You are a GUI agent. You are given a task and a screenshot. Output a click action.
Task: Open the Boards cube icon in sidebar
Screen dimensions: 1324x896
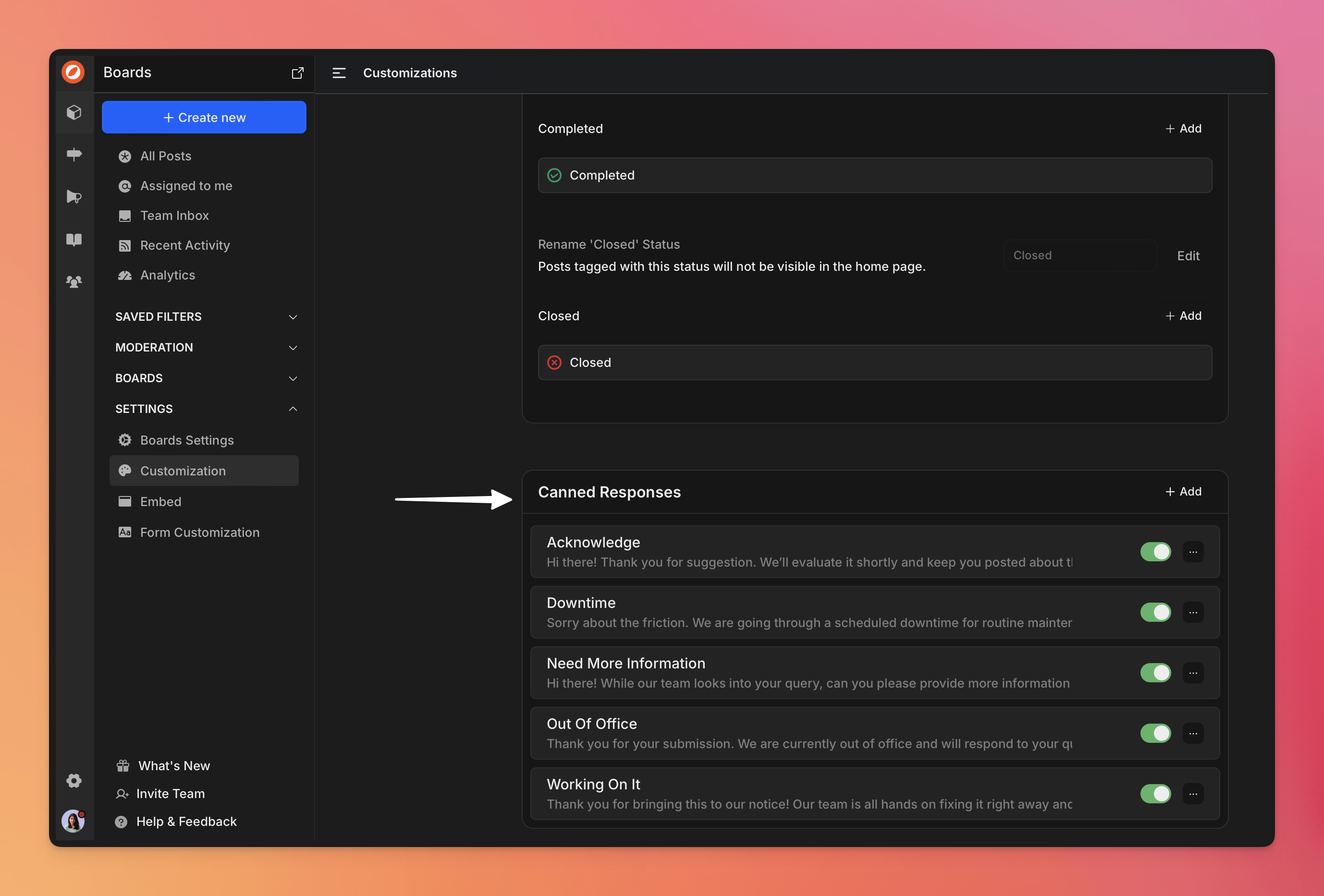coord(74,112)
